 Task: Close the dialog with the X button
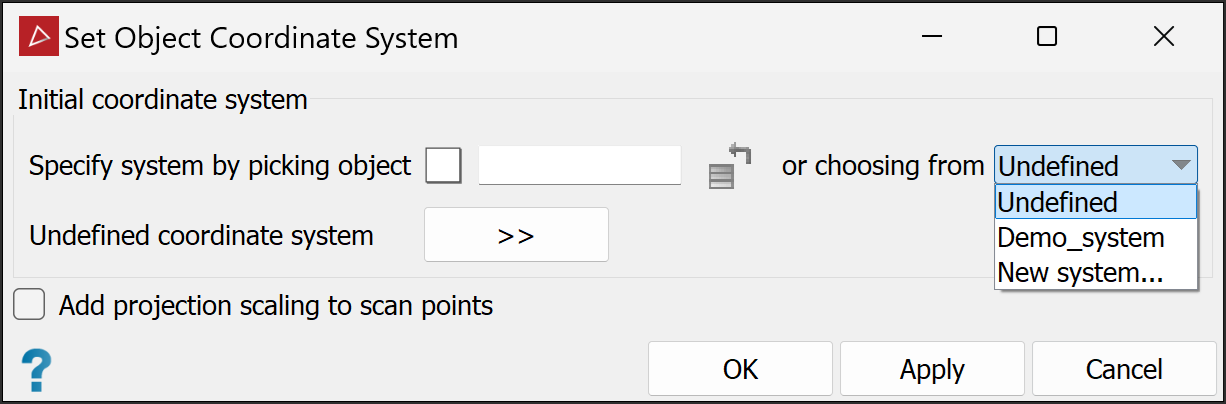[x=1163, y=37]
